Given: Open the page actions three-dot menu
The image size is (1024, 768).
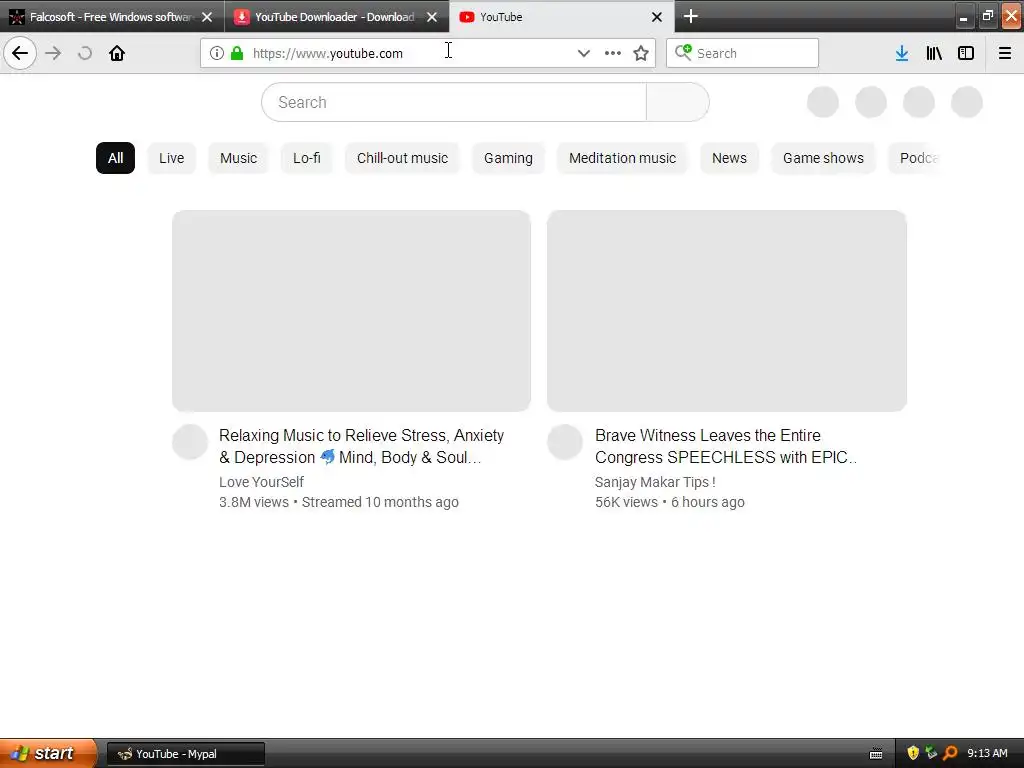Looking at the screenshot, I should (613, 53).
